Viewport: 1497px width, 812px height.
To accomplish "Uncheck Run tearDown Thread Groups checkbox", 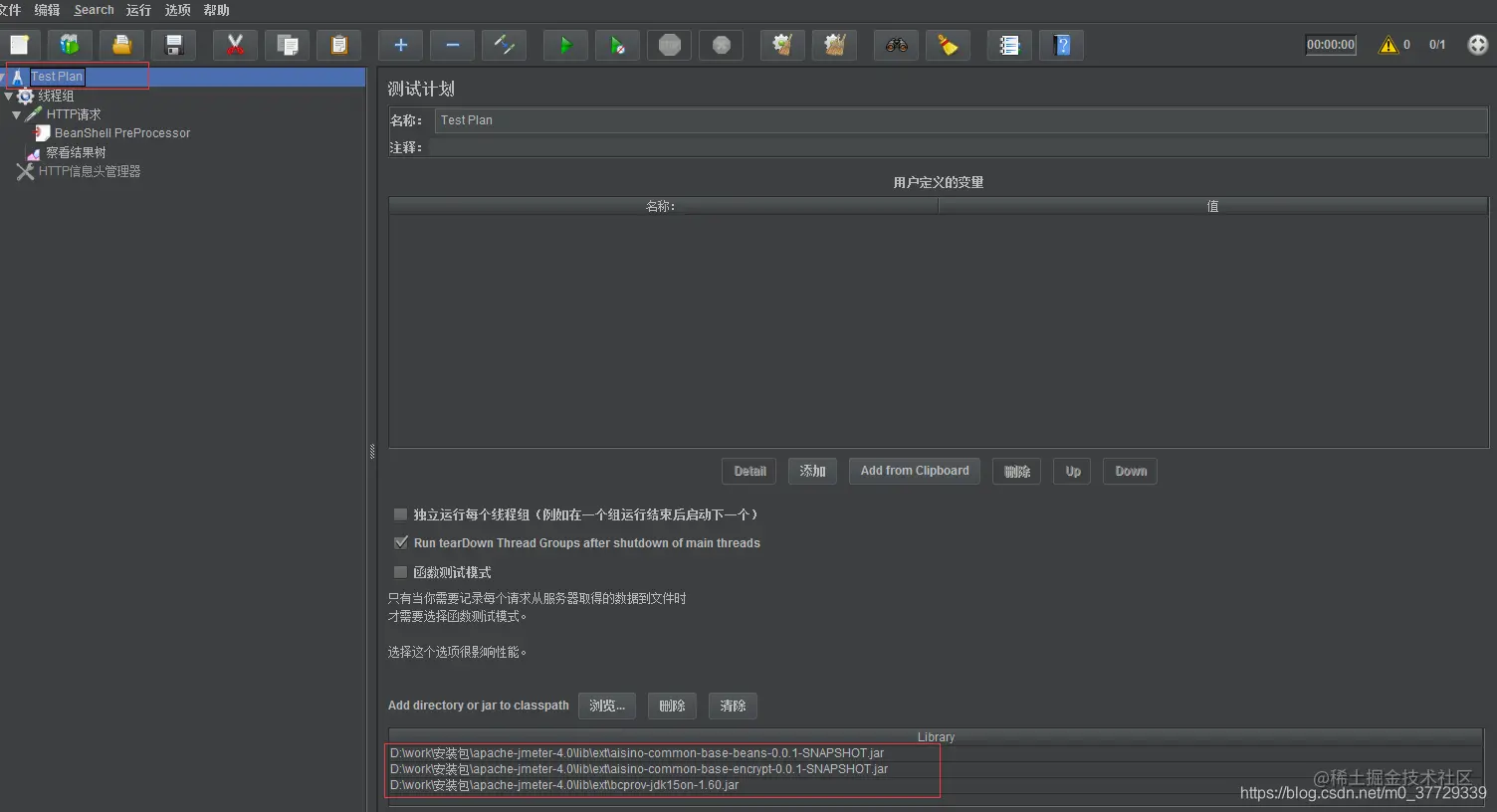I will (x=400, y=543).
